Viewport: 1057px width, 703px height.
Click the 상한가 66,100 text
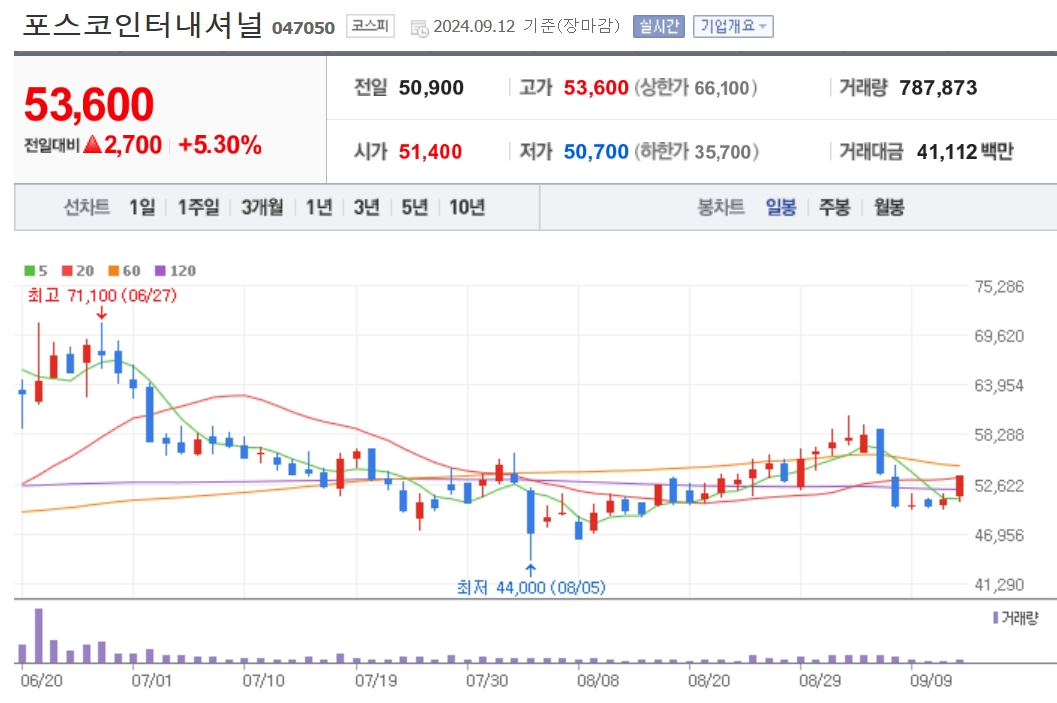pos(696,88)
